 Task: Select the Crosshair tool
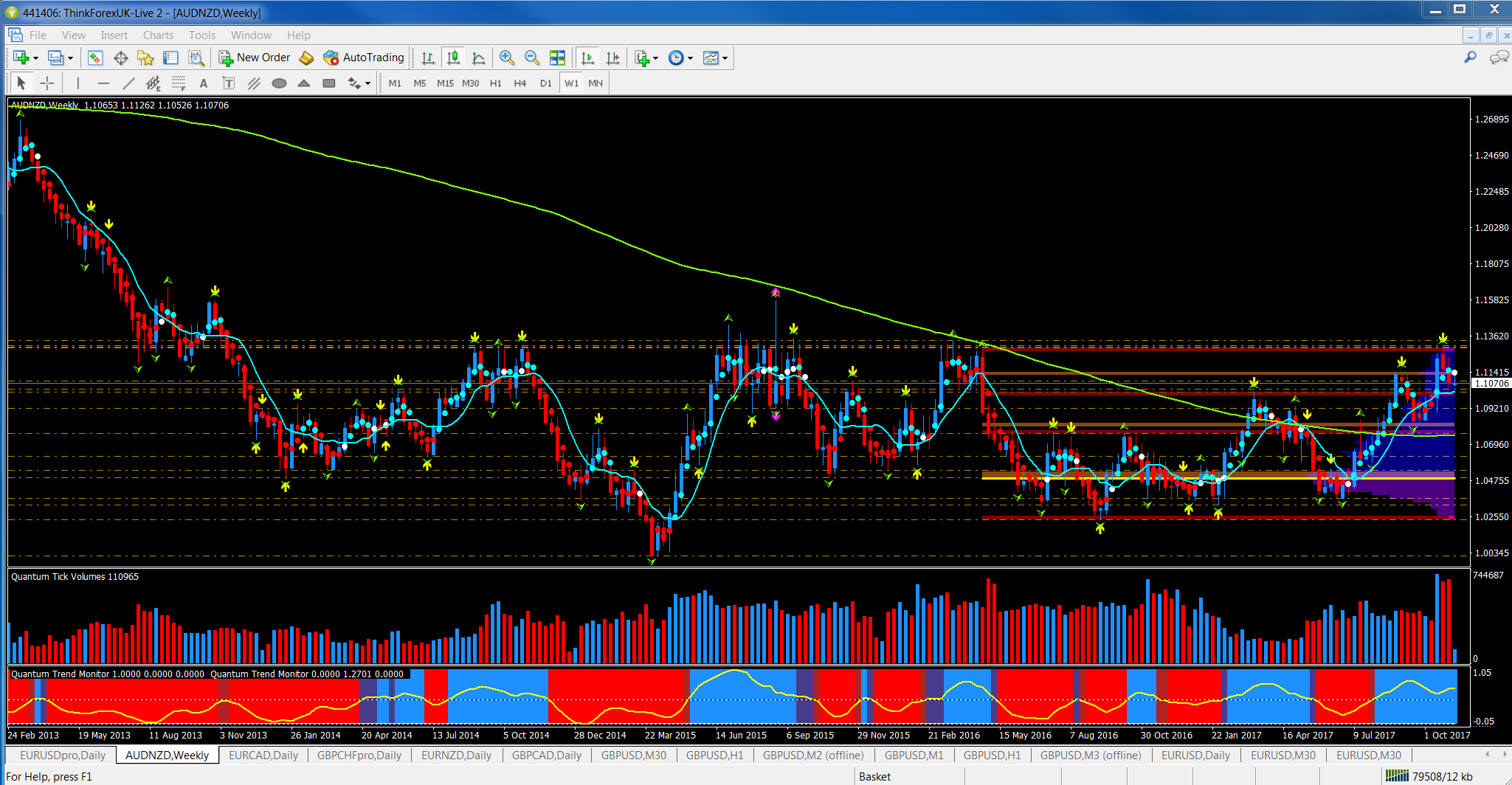[x=46, y=83]
